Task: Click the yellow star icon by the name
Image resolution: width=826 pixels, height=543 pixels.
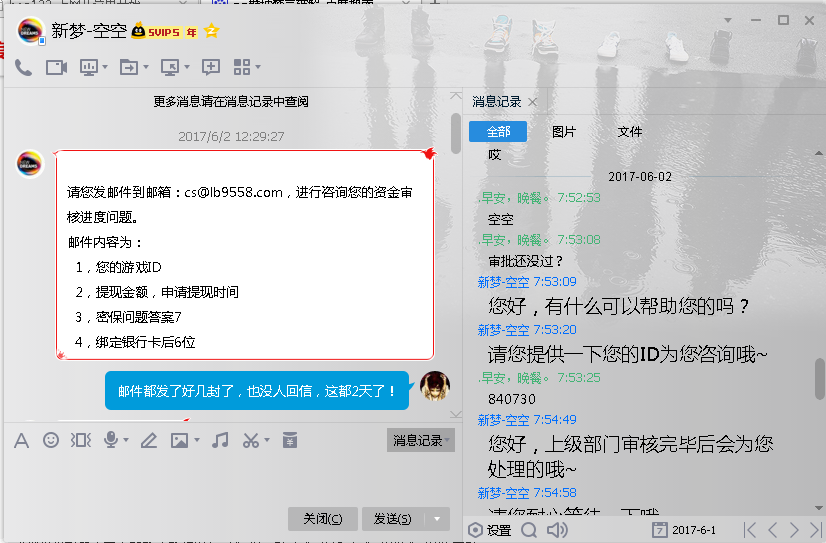Action: click(x=211, y=31)
